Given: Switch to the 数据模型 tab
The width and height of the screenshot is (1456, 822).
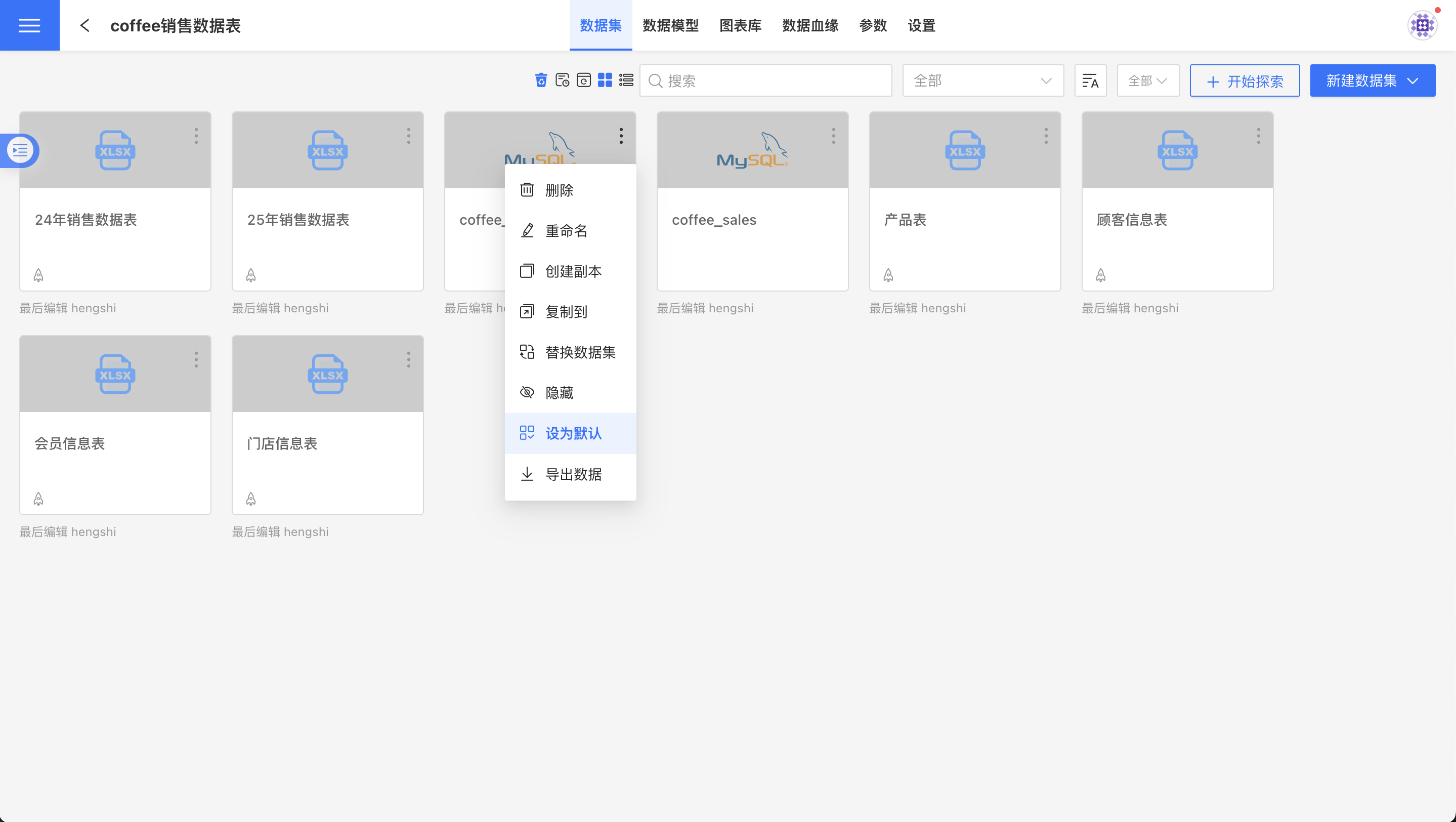Looking at the screenshot, I should click(x=670, y=25).
